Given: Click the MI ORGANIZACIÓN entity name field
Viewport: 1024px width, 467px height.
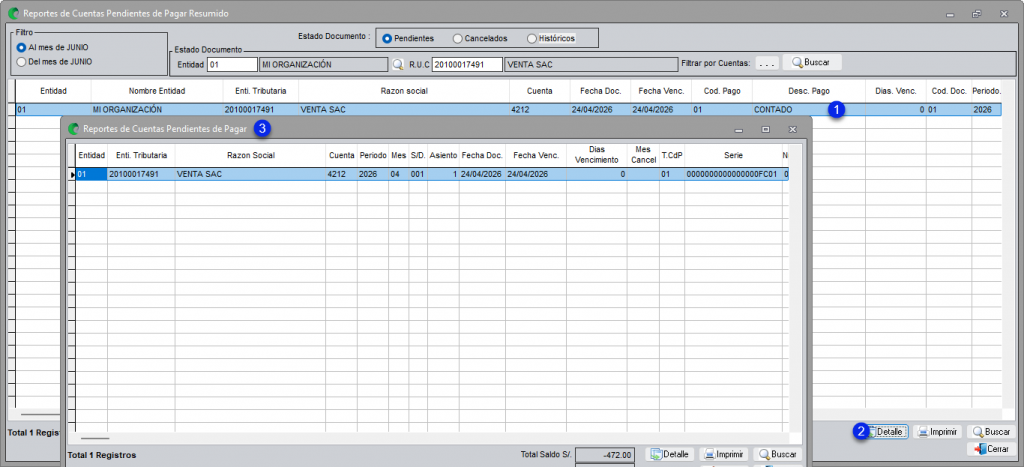Looking at the screenshot, I should click(323, 65).
